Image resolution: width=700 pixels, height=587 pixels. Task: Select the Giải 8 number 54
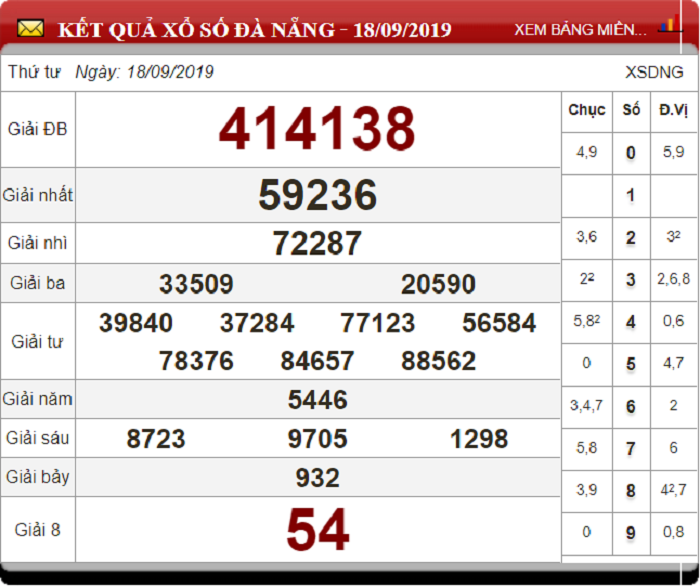pos(317,529)
